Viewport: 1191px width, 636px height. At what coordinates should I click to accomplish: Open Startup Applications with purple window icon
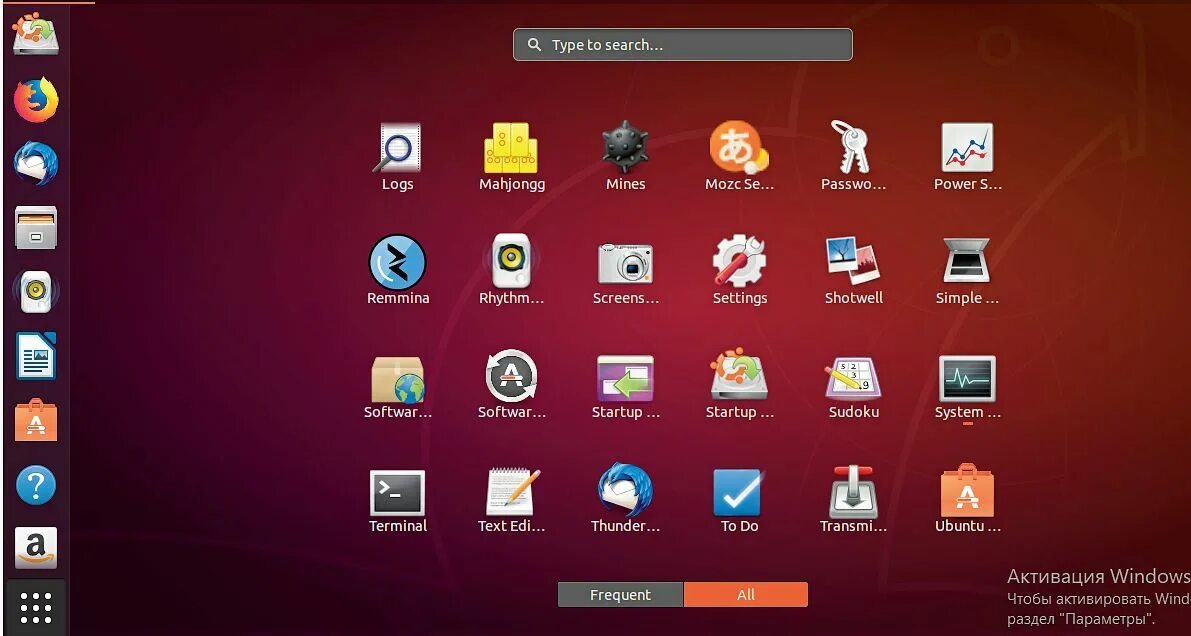point(625,387)
